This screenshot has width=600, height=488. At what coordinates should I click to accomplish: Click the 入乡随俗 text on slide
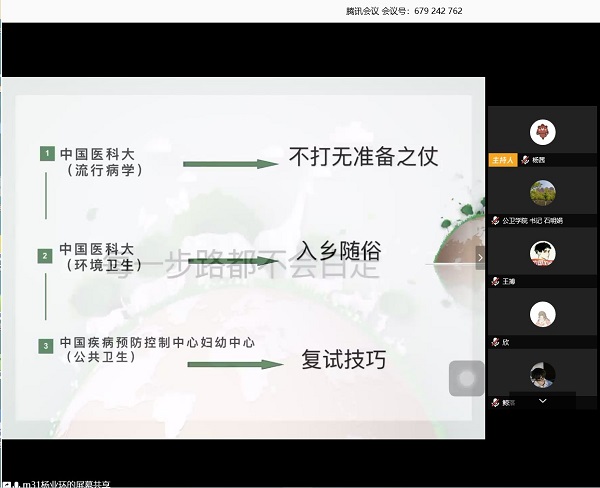[335, 251]
